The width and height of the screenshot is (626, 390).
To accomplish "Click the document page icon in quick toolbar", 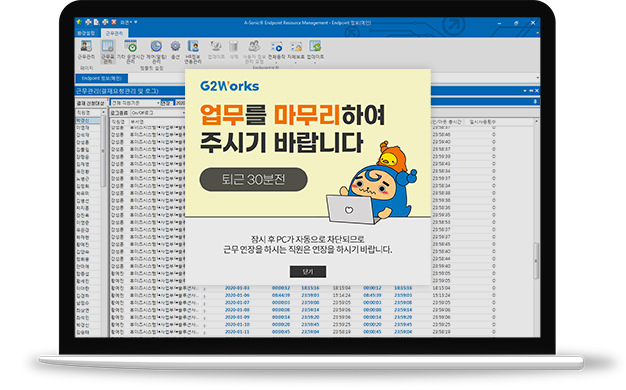I will point(96,22).
